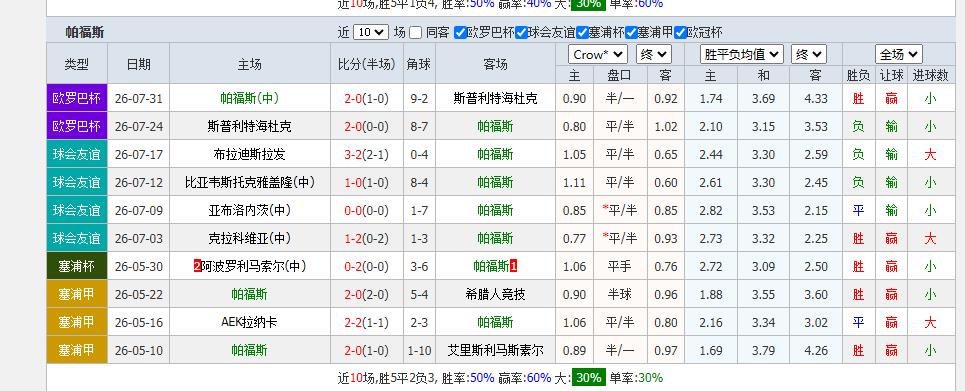The image size is (965, 391).
Task: Click the 角球 column header
Action: pos(419,64)
